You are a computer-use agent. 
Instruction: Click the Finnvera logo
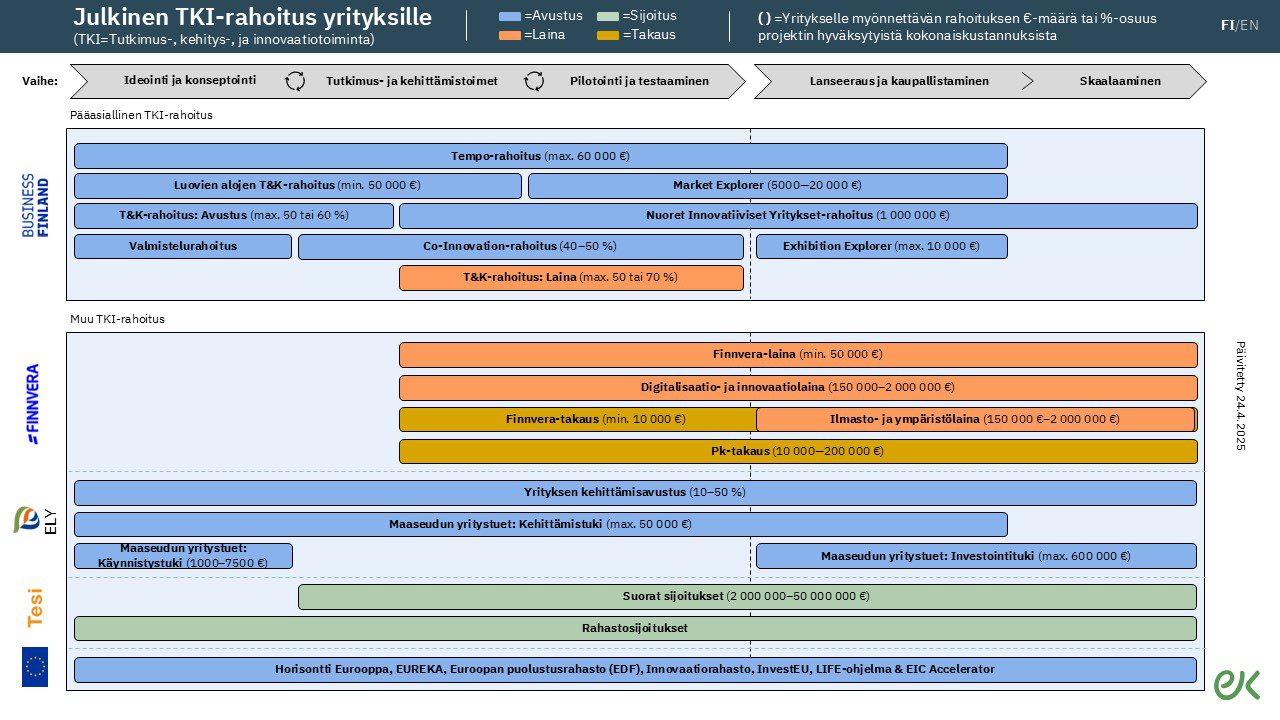[x=33, y=403]
